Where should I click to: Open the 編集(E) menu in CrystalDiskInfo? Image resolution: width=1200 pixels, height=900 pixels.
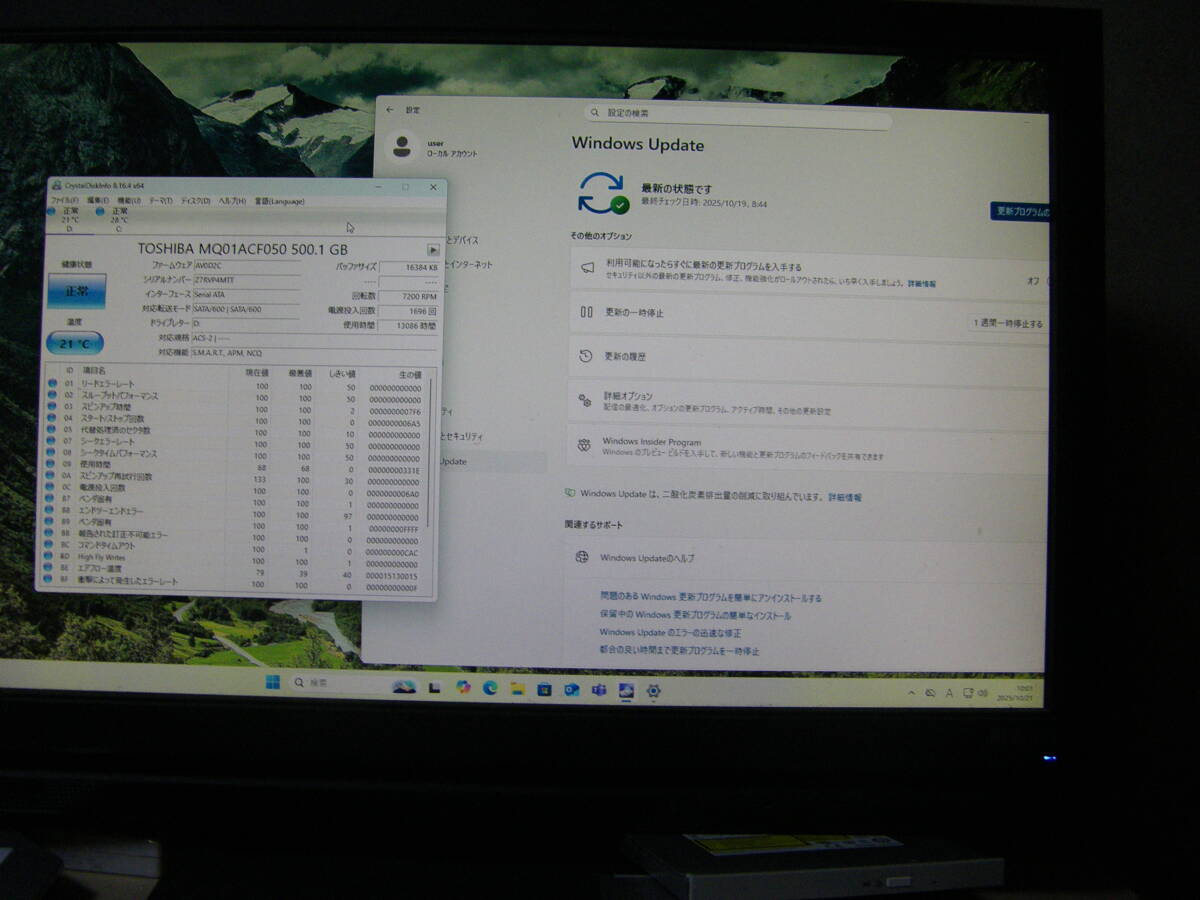(x=96, y=201)
